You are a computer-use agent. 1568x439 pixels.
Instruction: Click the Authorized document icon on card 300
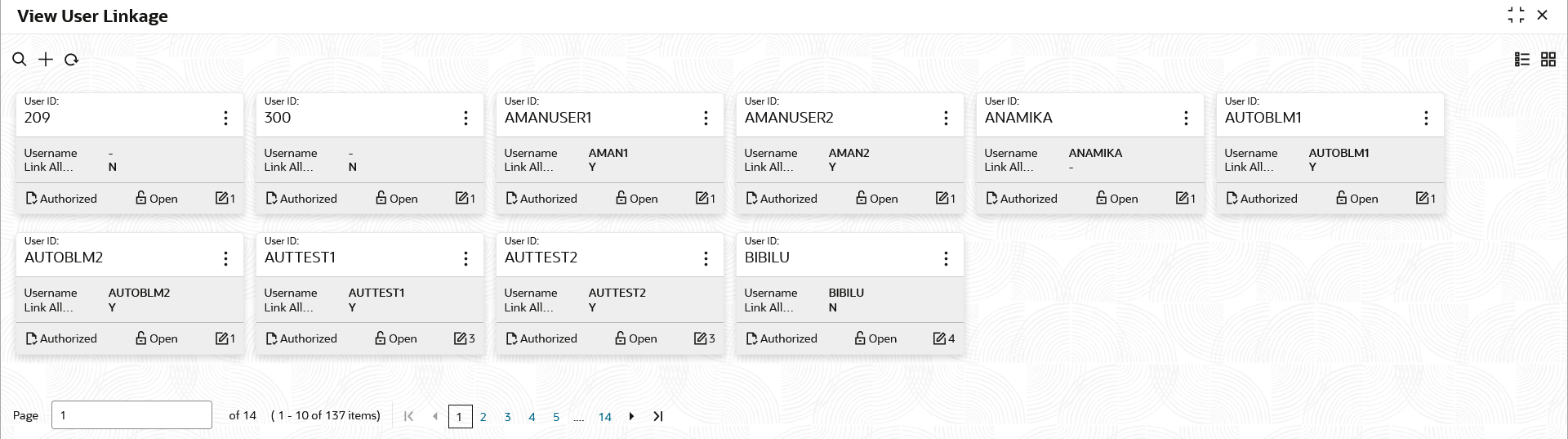(x=271, y=198)
